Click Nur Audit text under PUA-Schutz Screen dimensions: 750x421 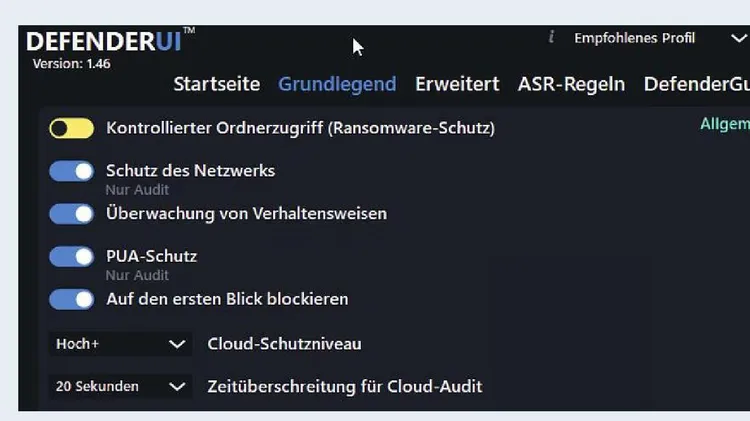tap(137, 275)
